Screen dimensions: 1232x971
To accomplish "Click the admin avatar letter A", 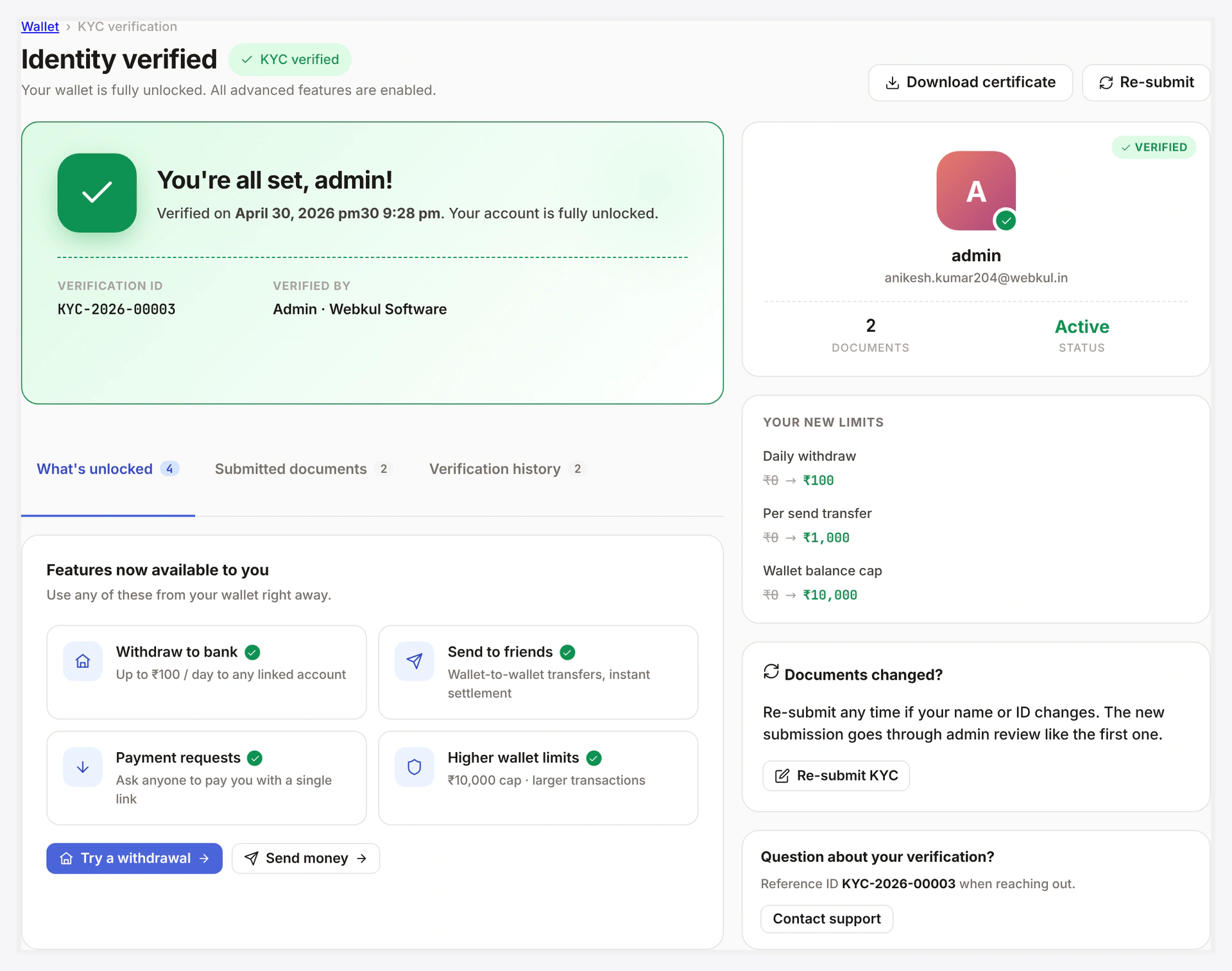I will pyautogui.click(x=976, y=191).
